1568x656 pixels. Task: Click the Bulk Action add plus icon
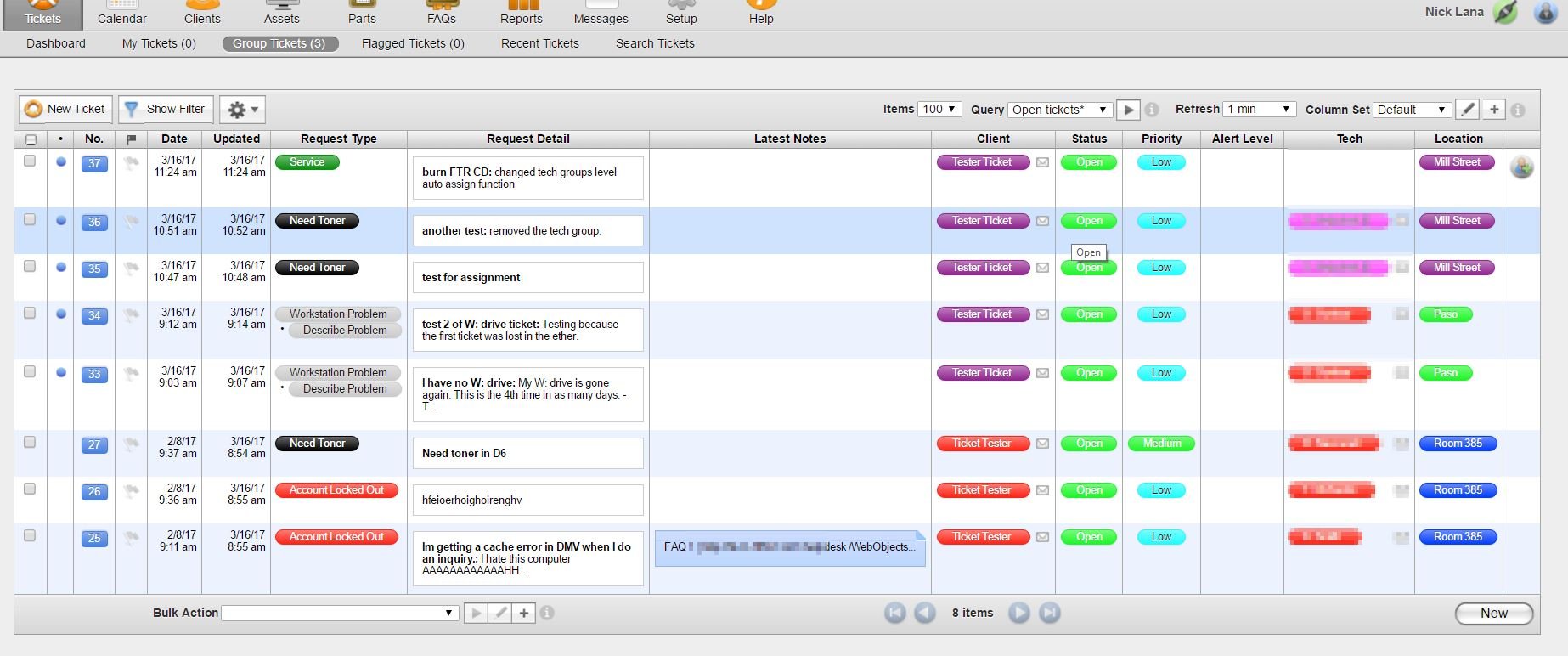pyautogui.click(x=524, y=613)
